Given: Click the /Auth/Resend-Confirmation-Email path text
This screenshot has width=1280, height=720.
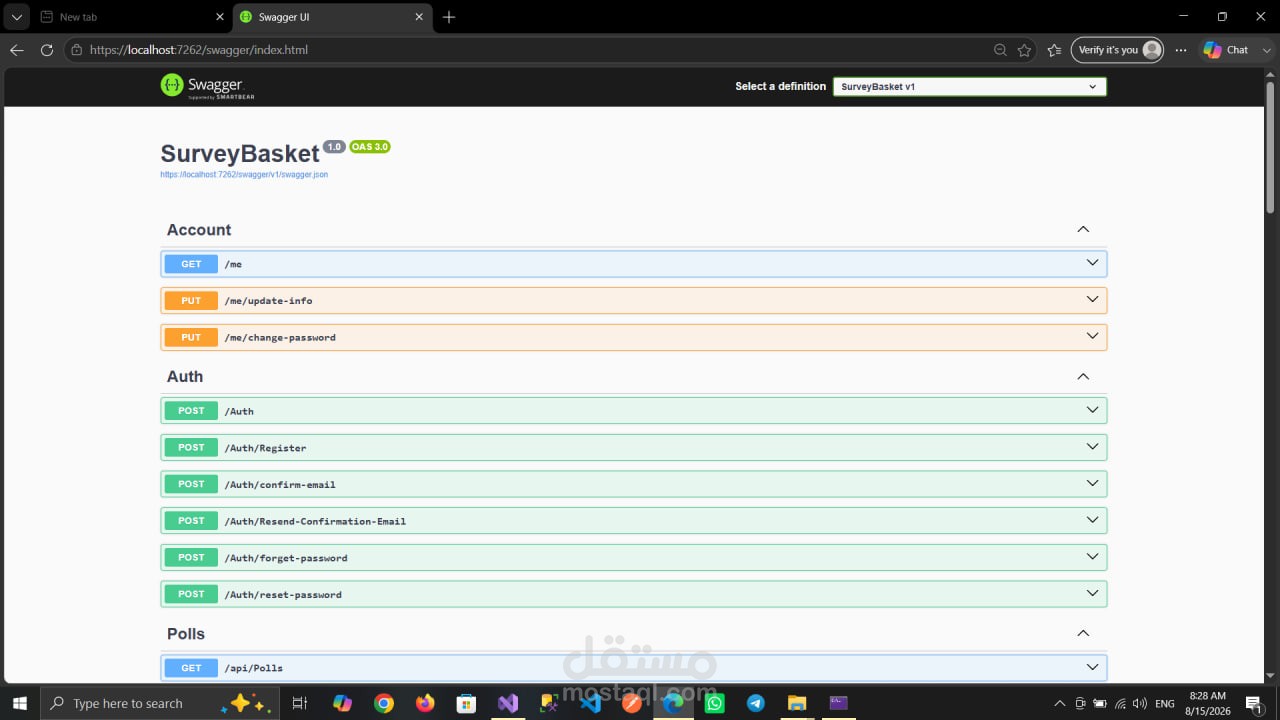Looking at the screenshot, I should point(315,521).
